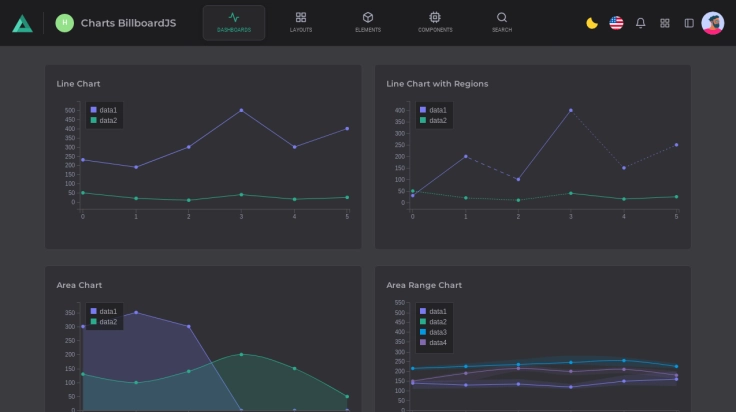Click the Search magnifier icon
Image resolution: width=736 pixels, height=412 pixels.
coord(502,22)
